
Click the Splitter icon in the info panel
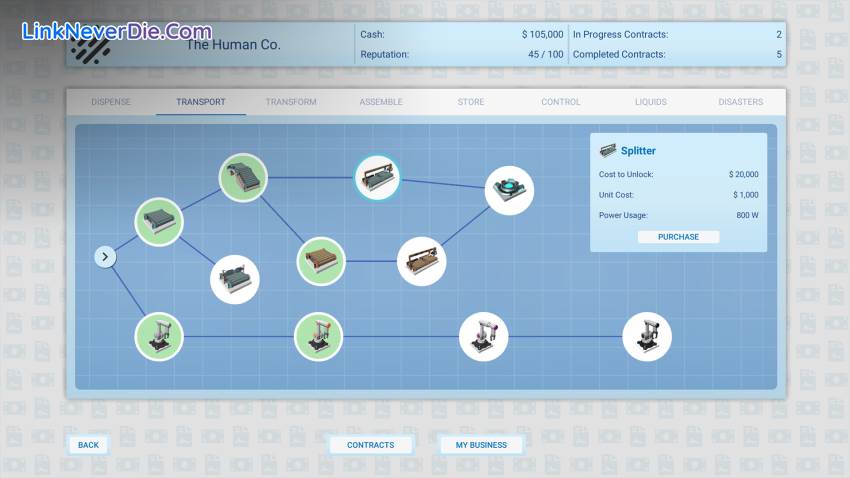coord(608,150)
